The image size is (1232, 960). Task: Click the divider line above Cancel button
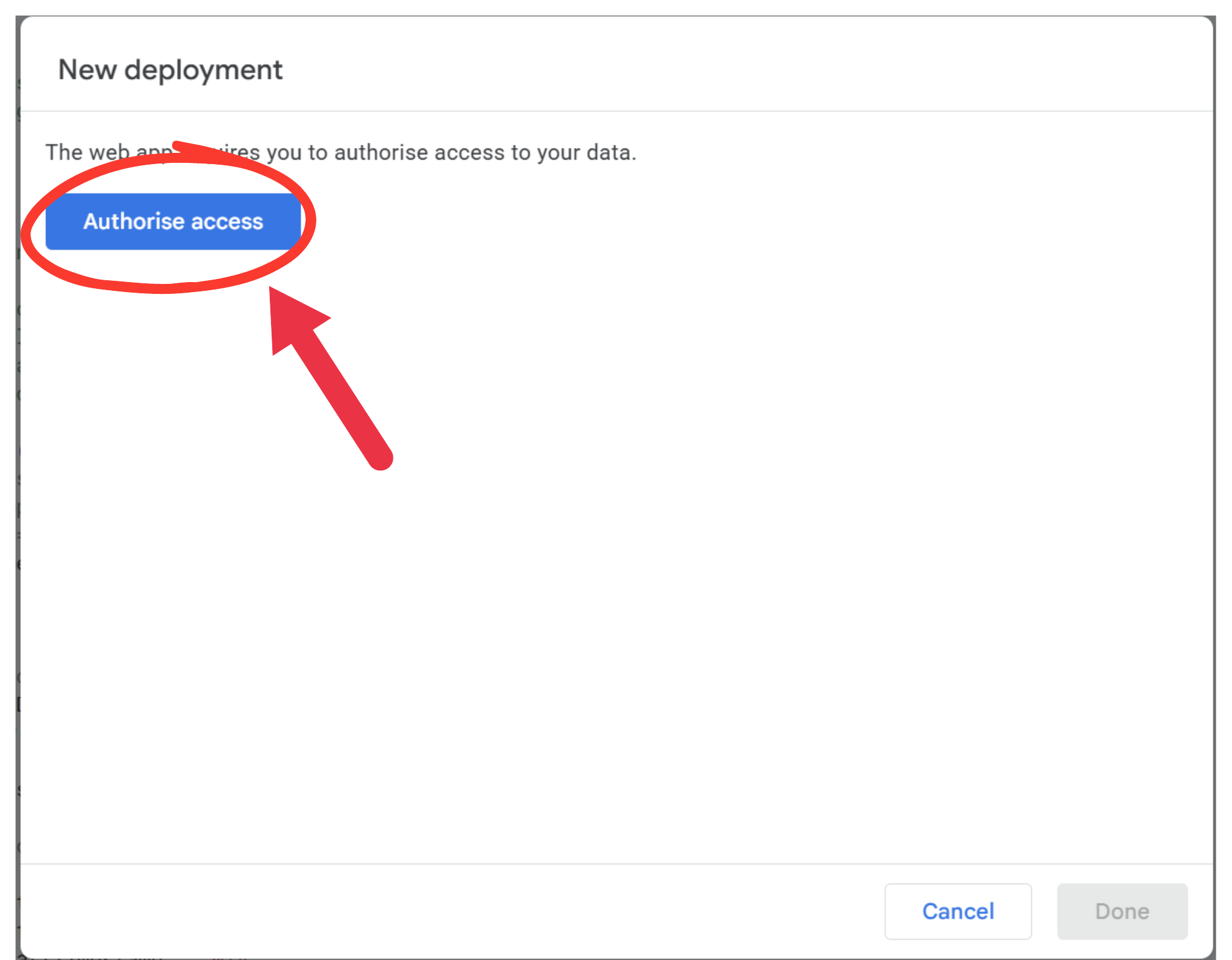[x=617, y=864]
